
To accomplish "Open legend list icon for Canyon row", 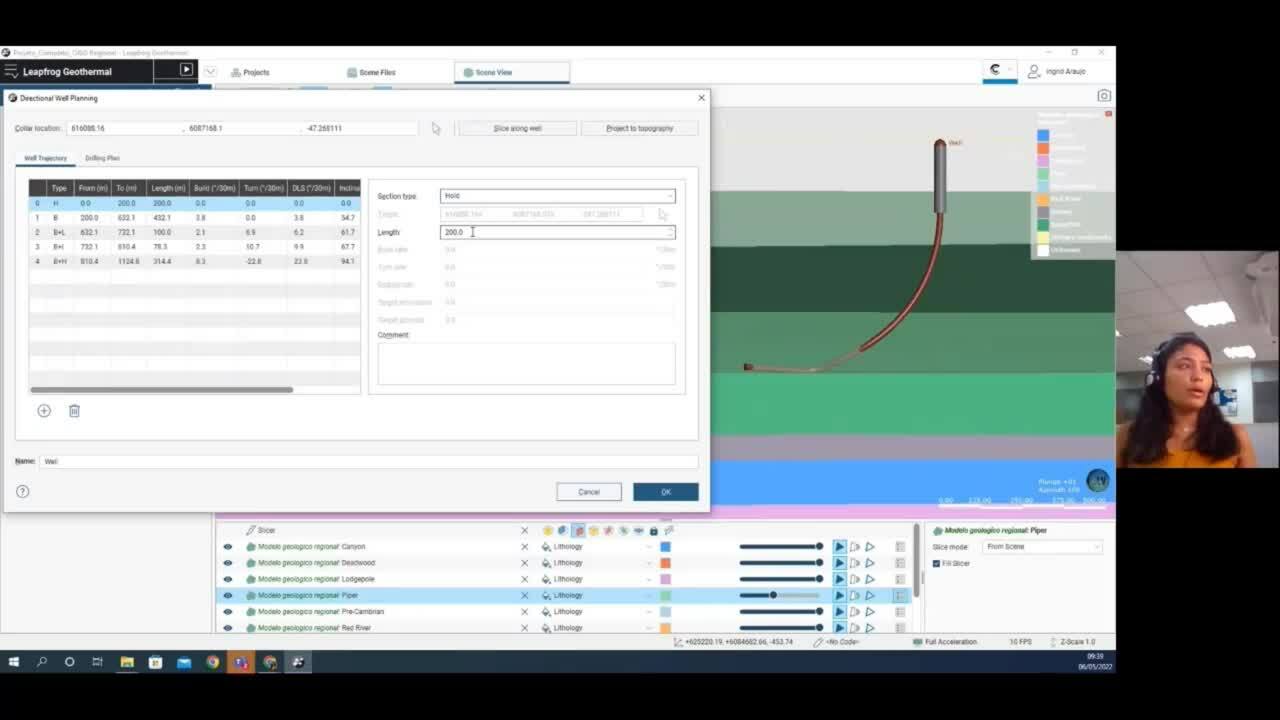I will (x=900, y=547).
